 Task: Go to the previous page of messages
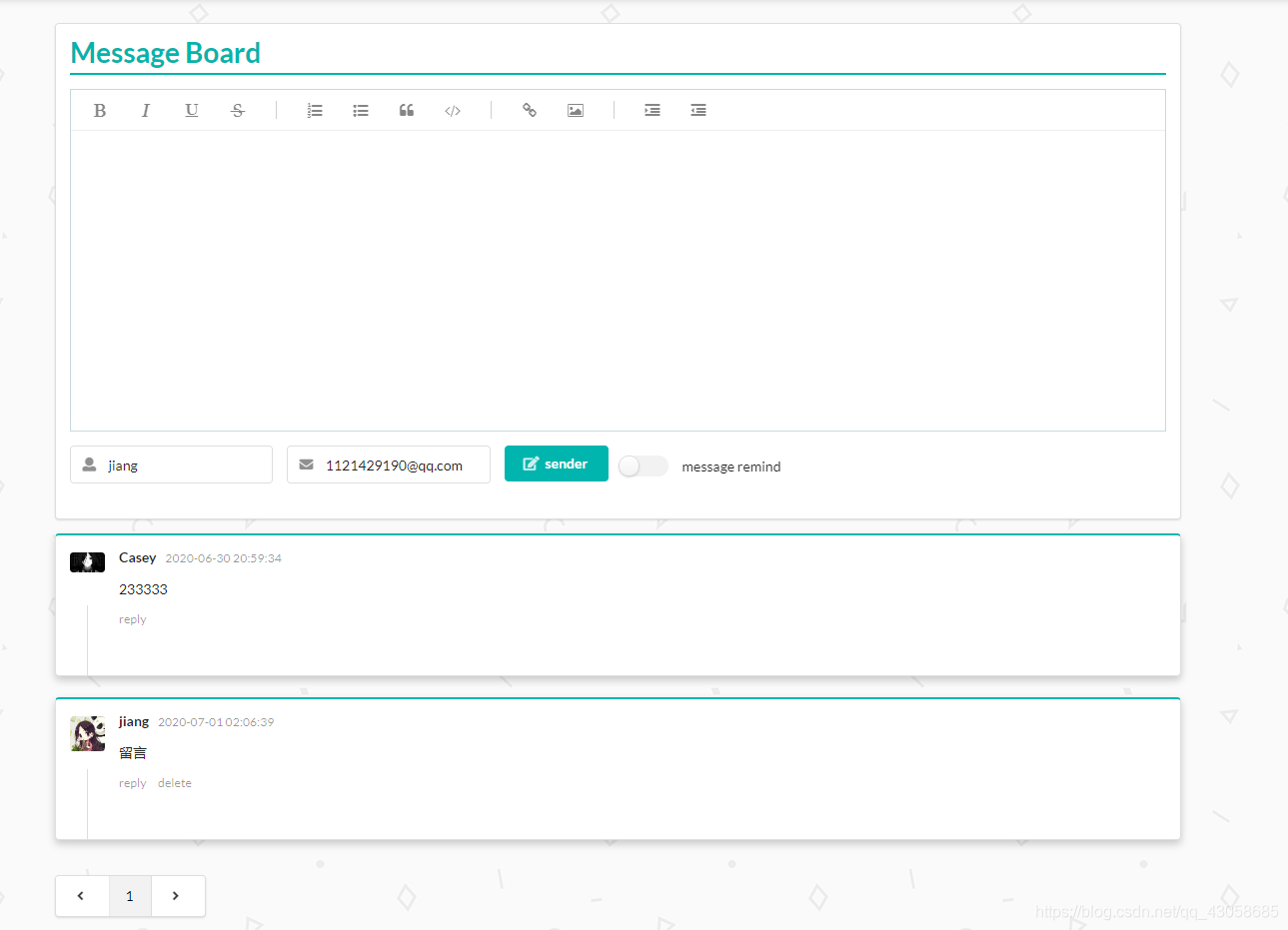point(82,896)
